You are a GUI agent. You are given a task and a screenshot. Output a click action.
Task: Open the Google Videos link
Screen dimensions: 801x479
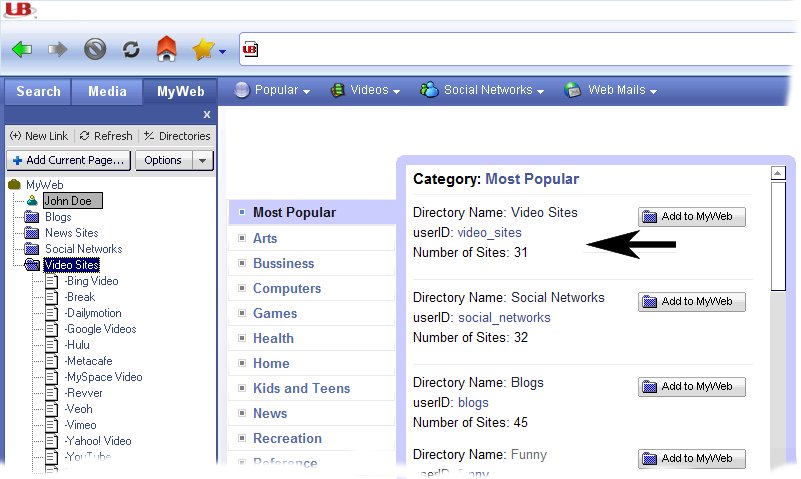pyautogui.click(x=101, y=329)
